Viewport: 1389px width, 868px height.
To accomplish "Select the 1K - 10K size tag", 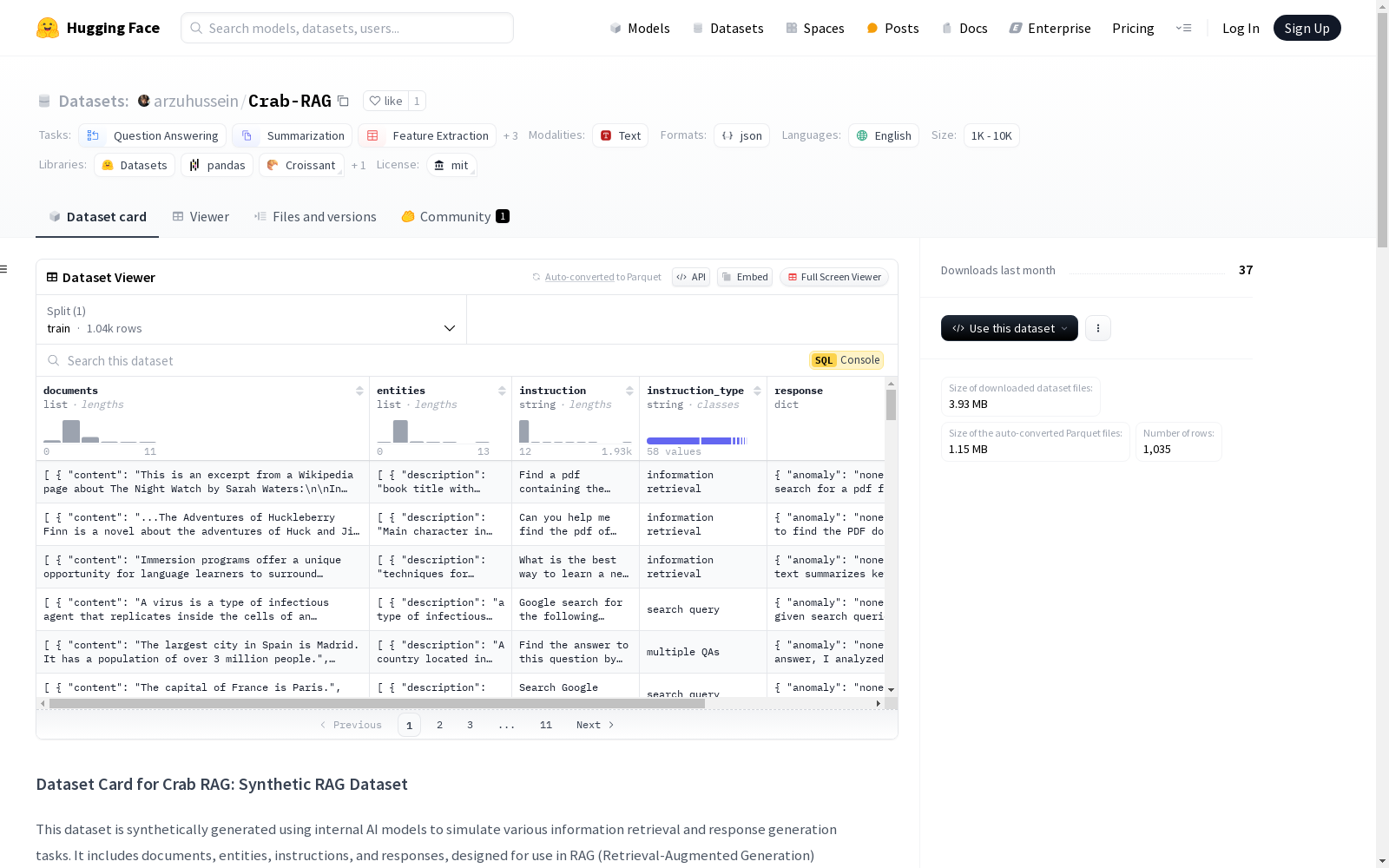I will [x=991, y=135].
